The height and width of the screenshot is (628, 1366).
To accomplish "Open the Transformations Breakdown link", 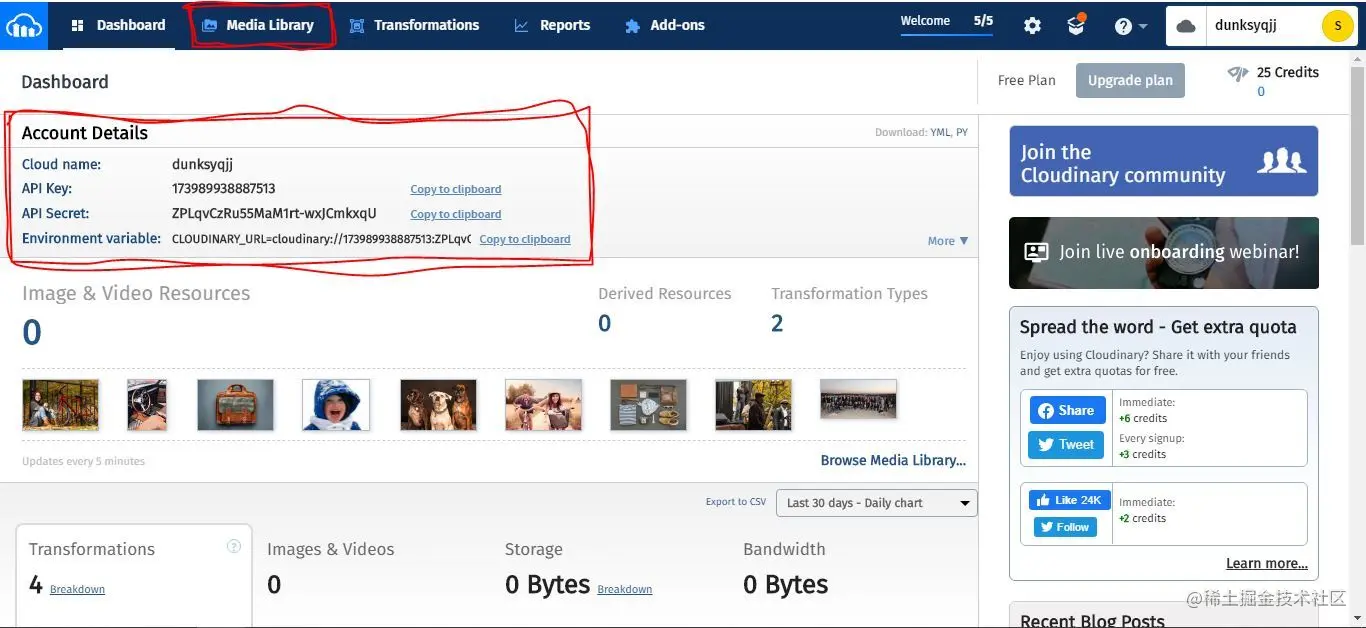I will [x=77, y=589].
